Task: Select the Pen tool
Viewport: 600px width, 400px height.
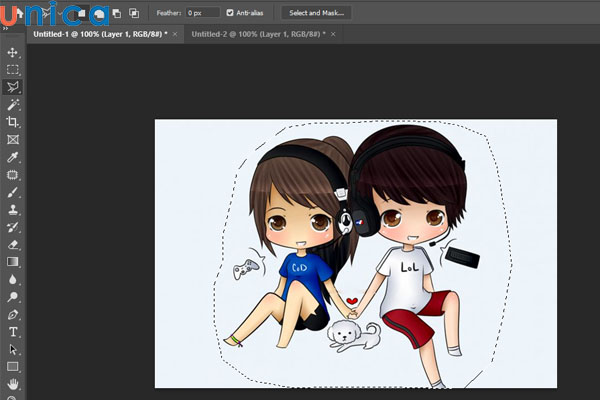Action: click(x=13, y=314)
